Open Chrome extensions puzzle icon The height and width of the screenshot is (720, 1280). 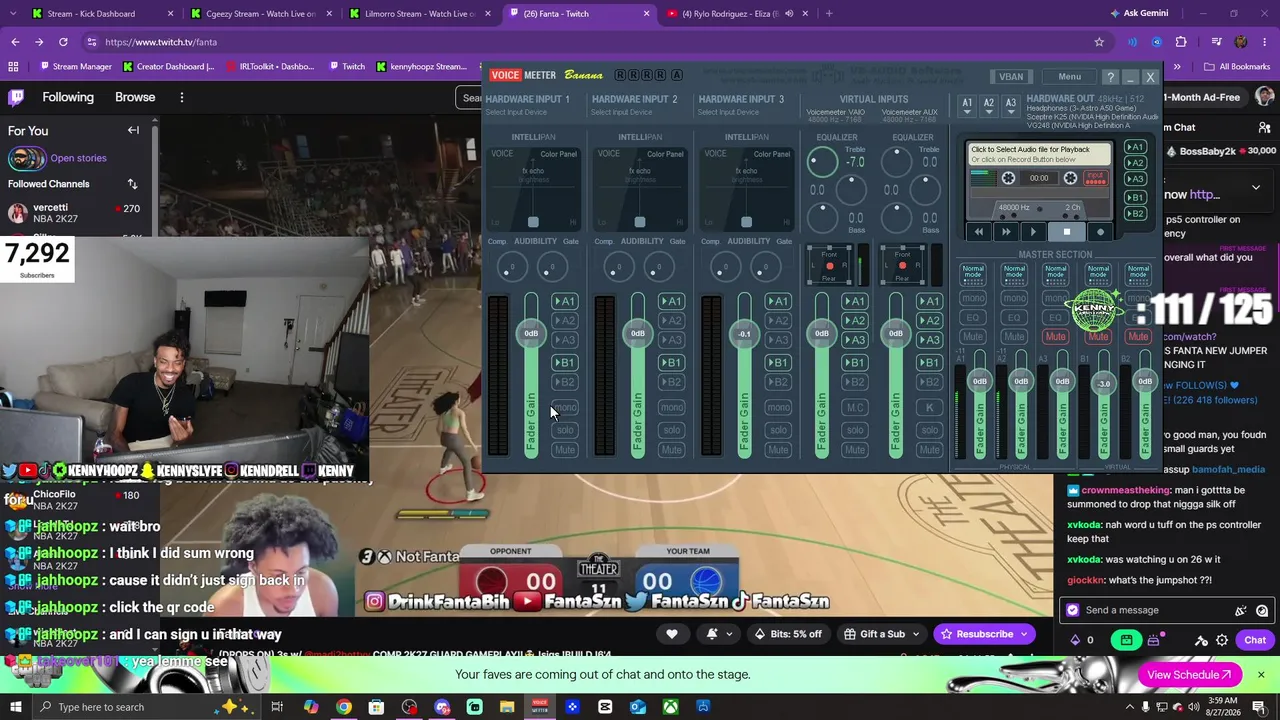pyautogui.click(x=1181, y=42)
